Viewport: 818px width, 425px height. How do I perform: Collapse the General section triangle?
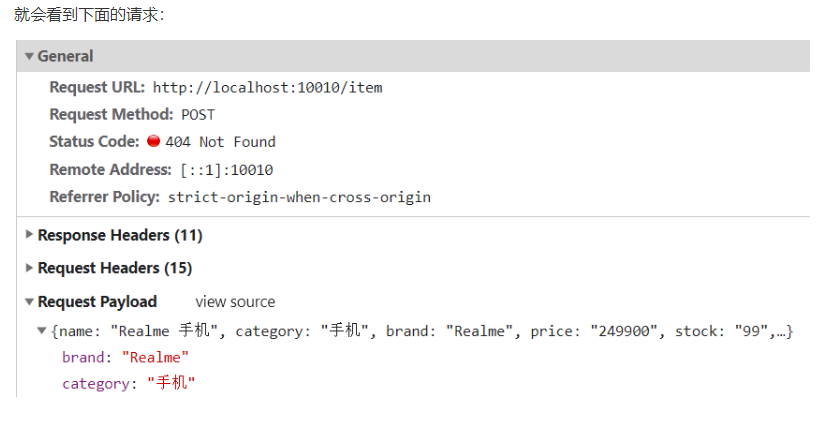point(29,57)
